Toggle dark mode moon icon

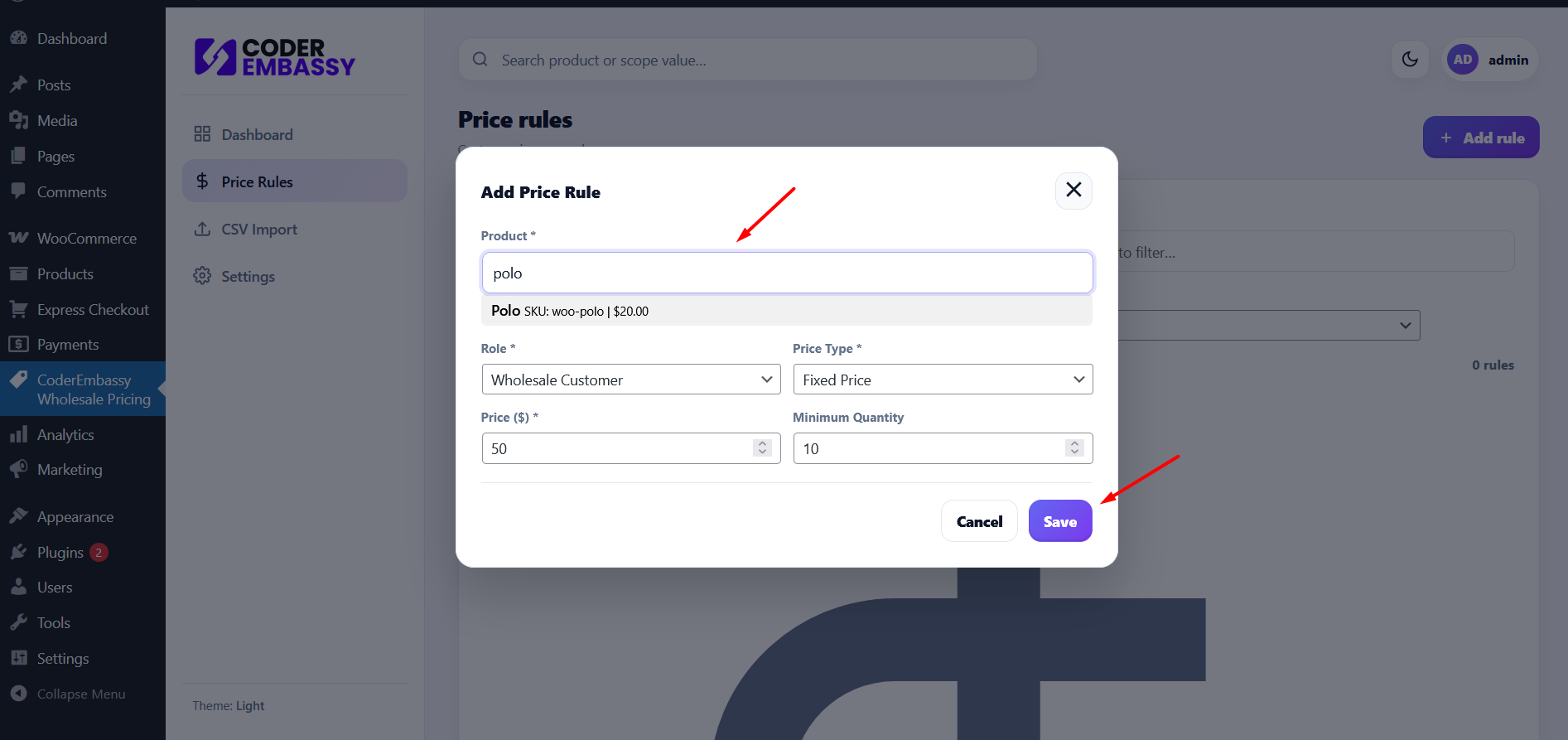pyautogui.click(x=1410, y=60)
